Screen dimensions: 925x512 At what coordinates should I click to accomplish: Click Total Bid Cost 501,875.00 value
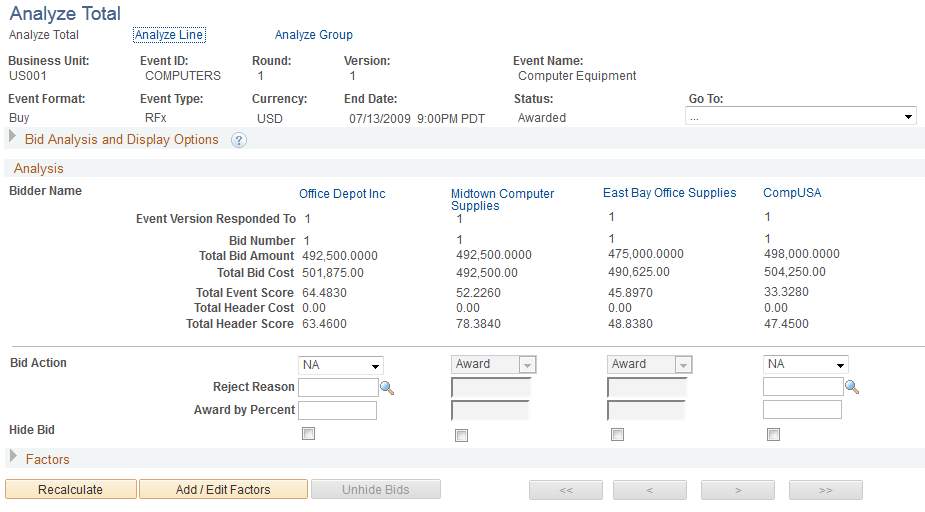pyautogui.click(x=333, y=273)
